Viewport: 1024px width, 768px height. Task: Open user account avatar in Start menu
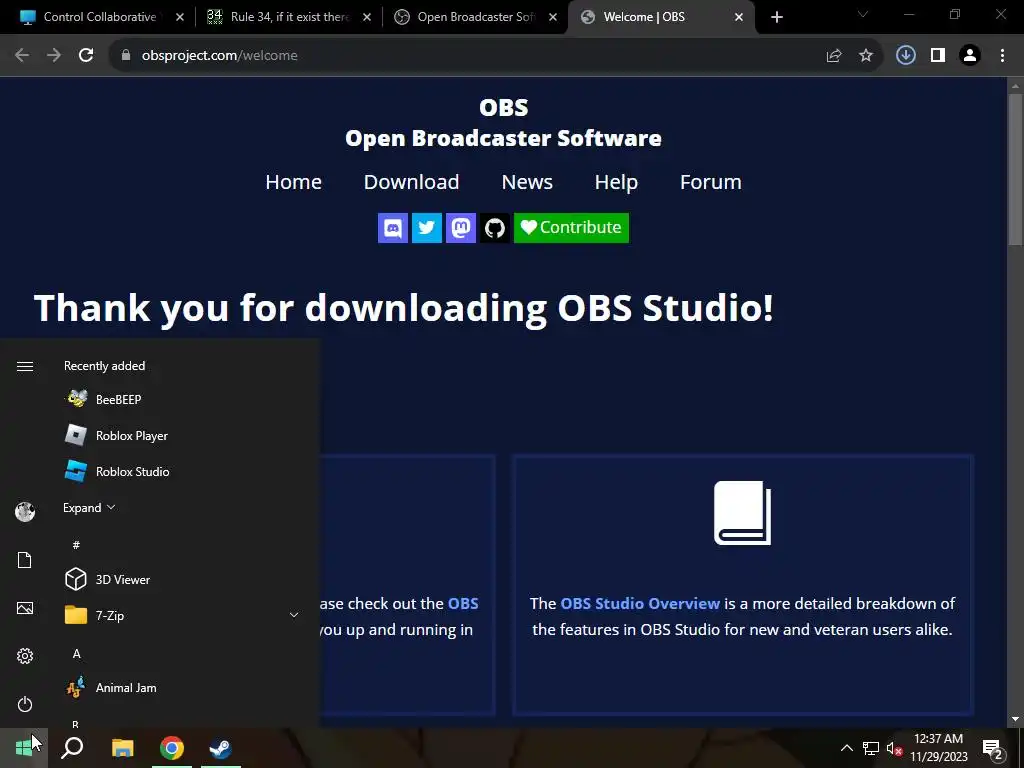(25, 512)
